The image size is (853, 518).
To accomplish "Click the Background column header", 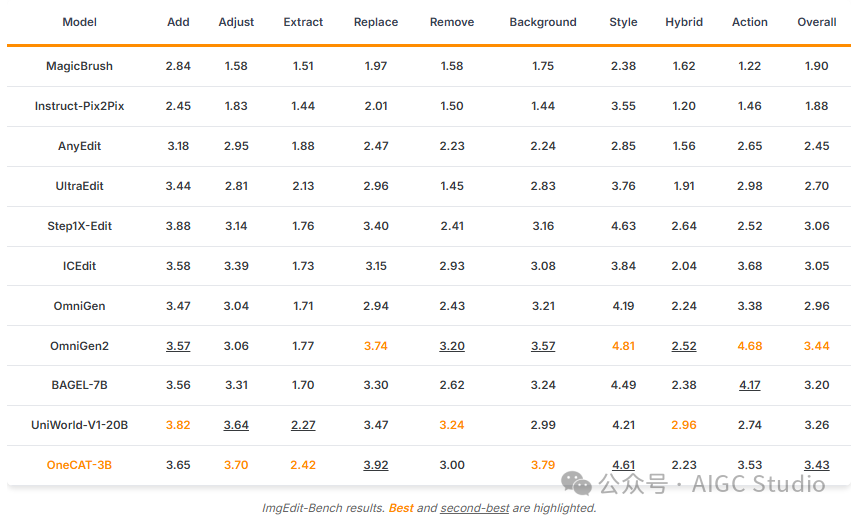I will [543, 22].
